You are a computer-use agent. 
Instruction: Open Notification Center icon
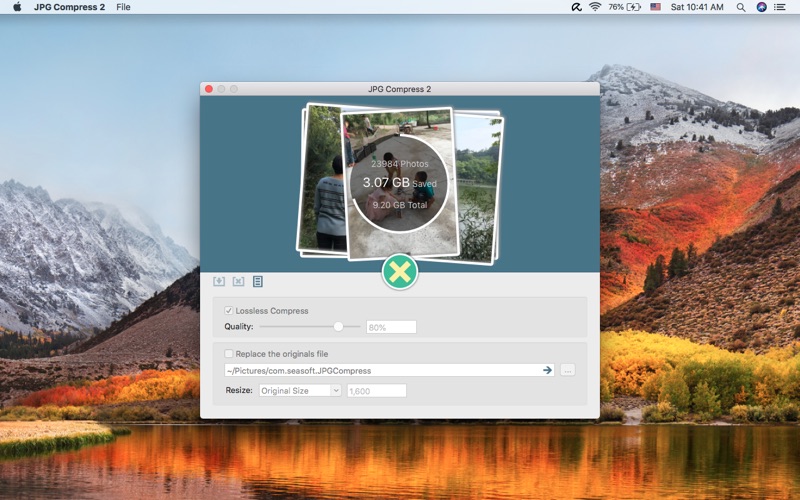780,7
